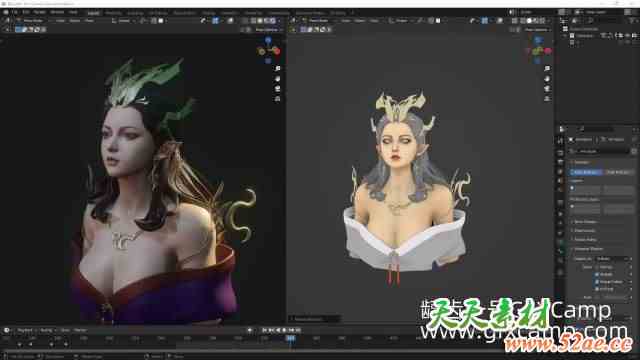Click the zoom magnifier icon in left viewport

278,69
